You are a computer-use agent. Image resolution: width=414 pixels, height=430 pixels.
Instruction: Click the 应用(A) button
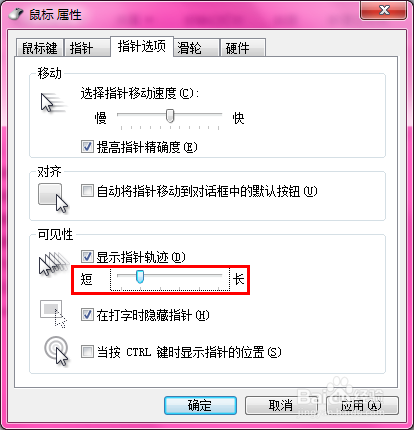[362, 405]
